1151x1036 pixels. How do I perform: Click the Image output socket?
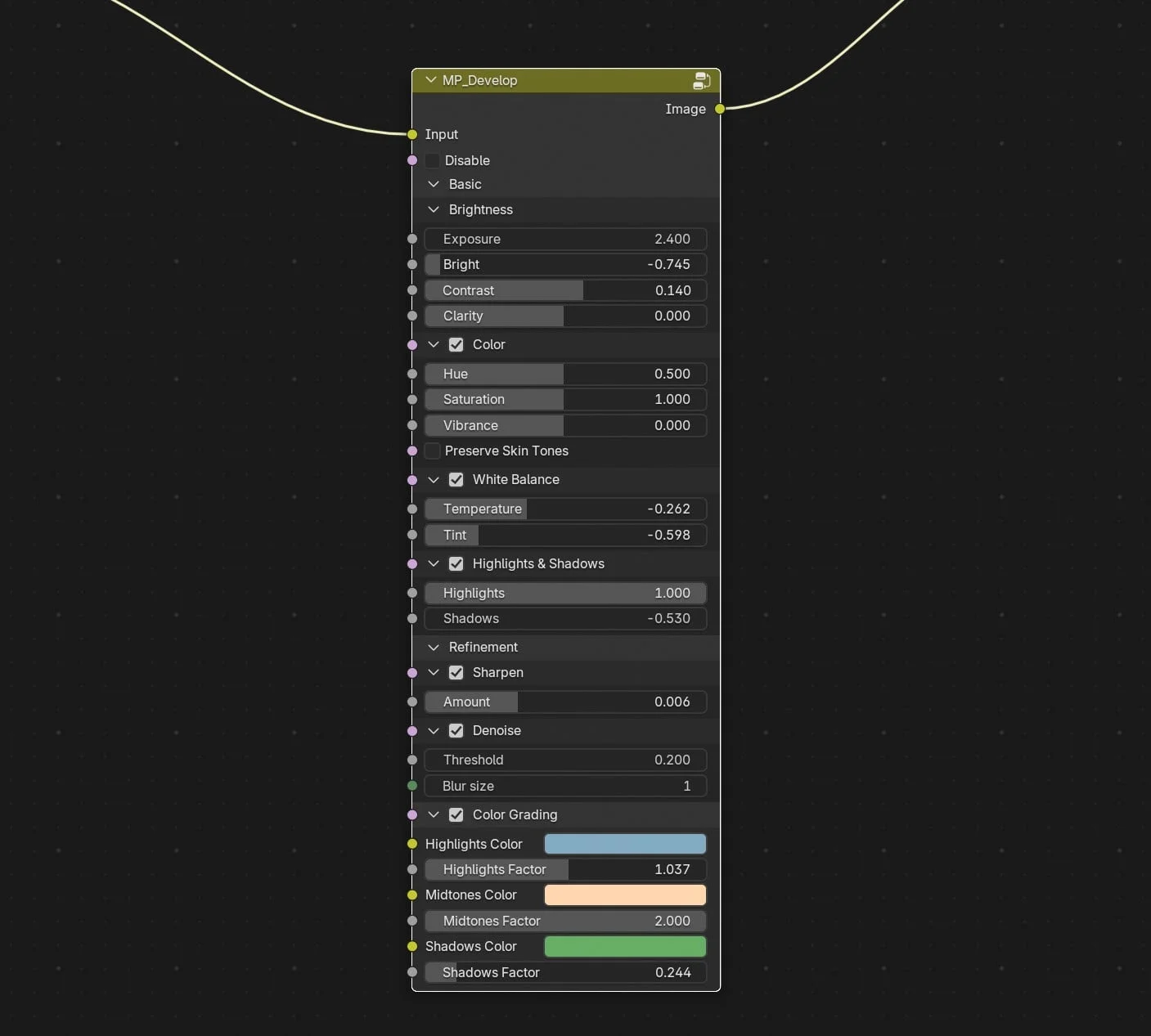[719, 109]
